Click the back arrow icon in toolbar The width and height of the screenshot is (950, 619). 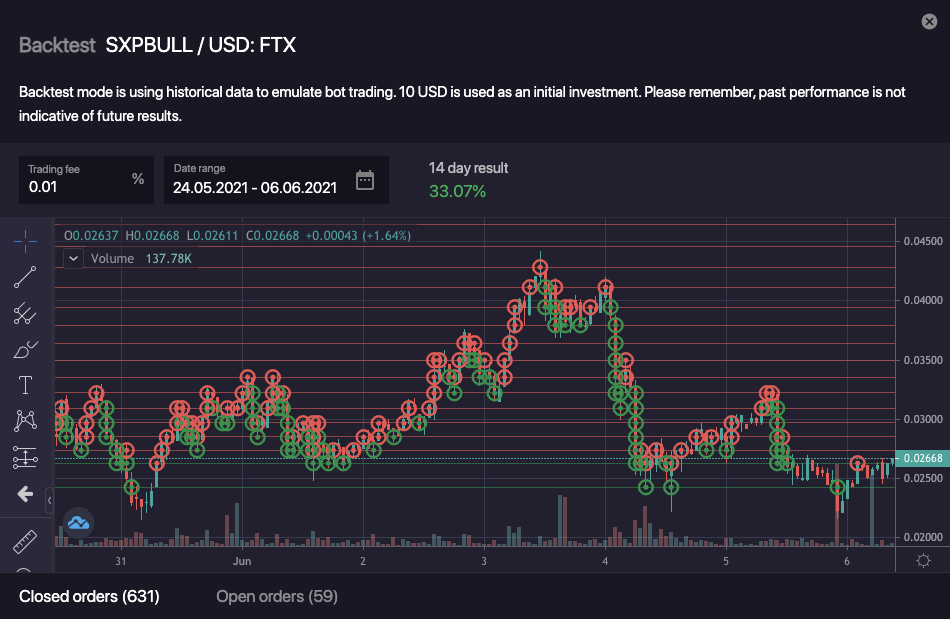click(25, 494)
